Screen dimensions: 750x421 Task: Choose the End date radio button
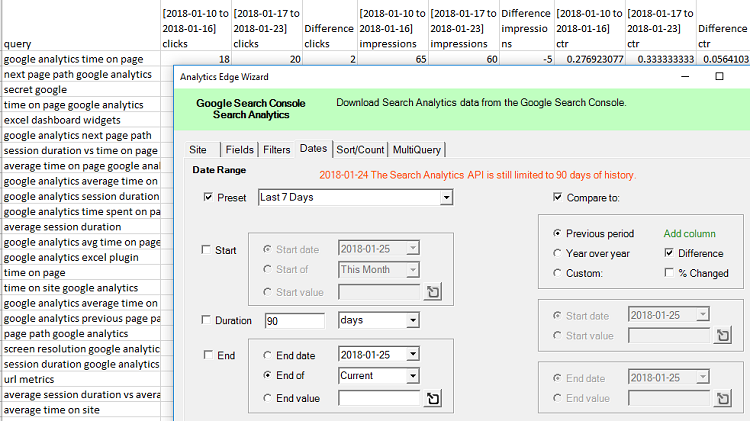pos(268,355)
